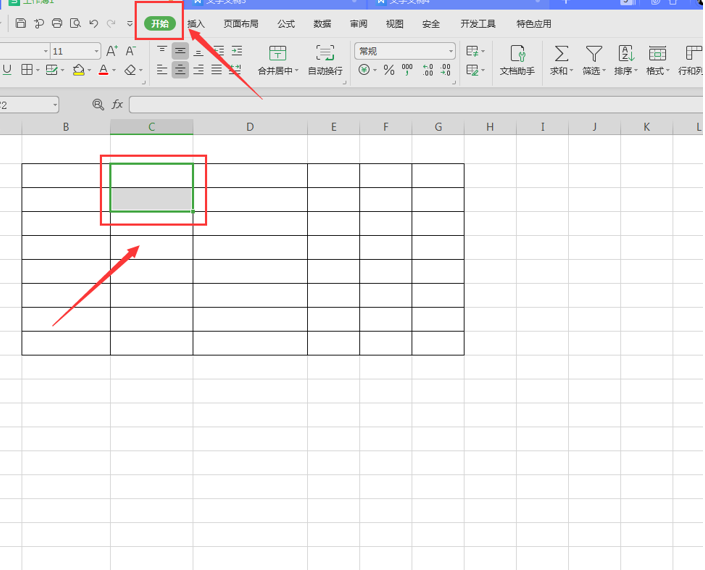
Task: Open the font size dropdown showing 11
Action: tap(75, 51)
